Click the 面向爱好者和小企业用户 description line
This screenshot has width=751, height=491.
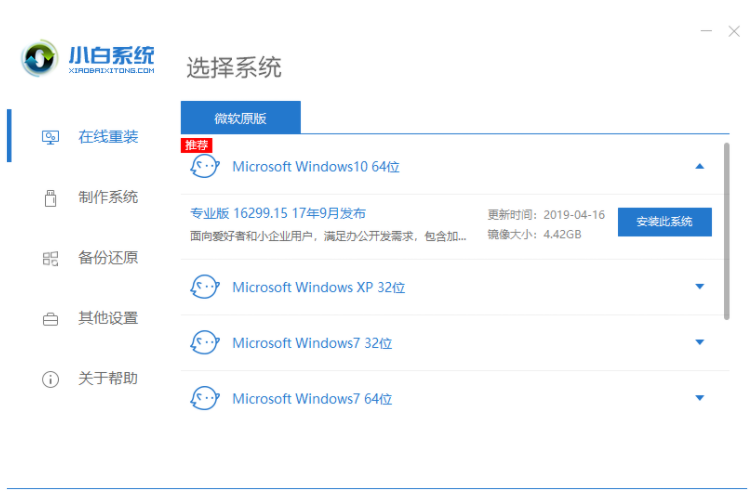tap(328, 236)
